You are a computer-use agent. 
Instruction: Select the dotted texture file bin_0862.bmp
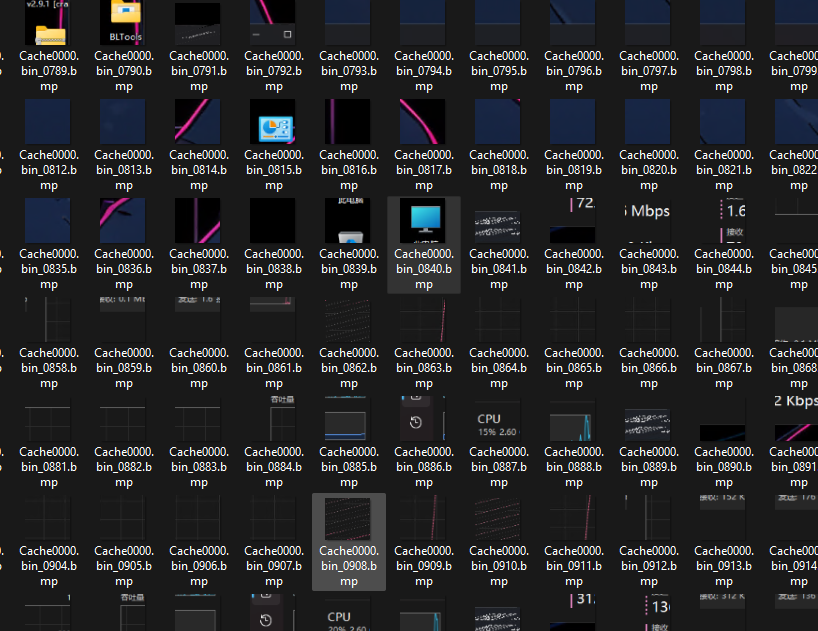coord(349,320)
